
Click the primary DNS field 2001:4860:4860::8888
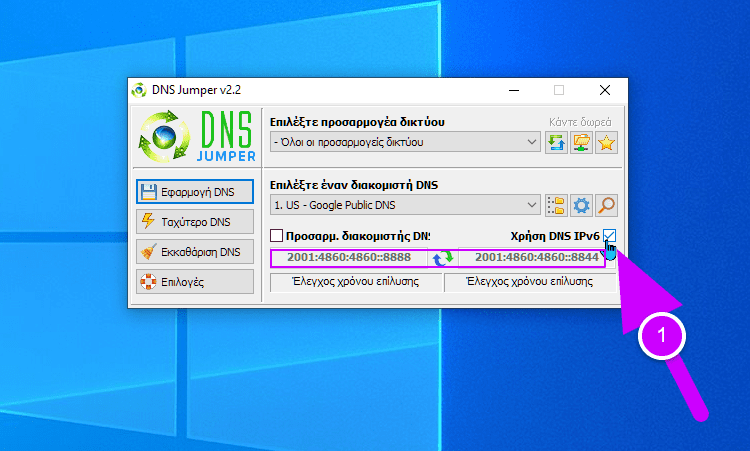[x=349, y=257]
